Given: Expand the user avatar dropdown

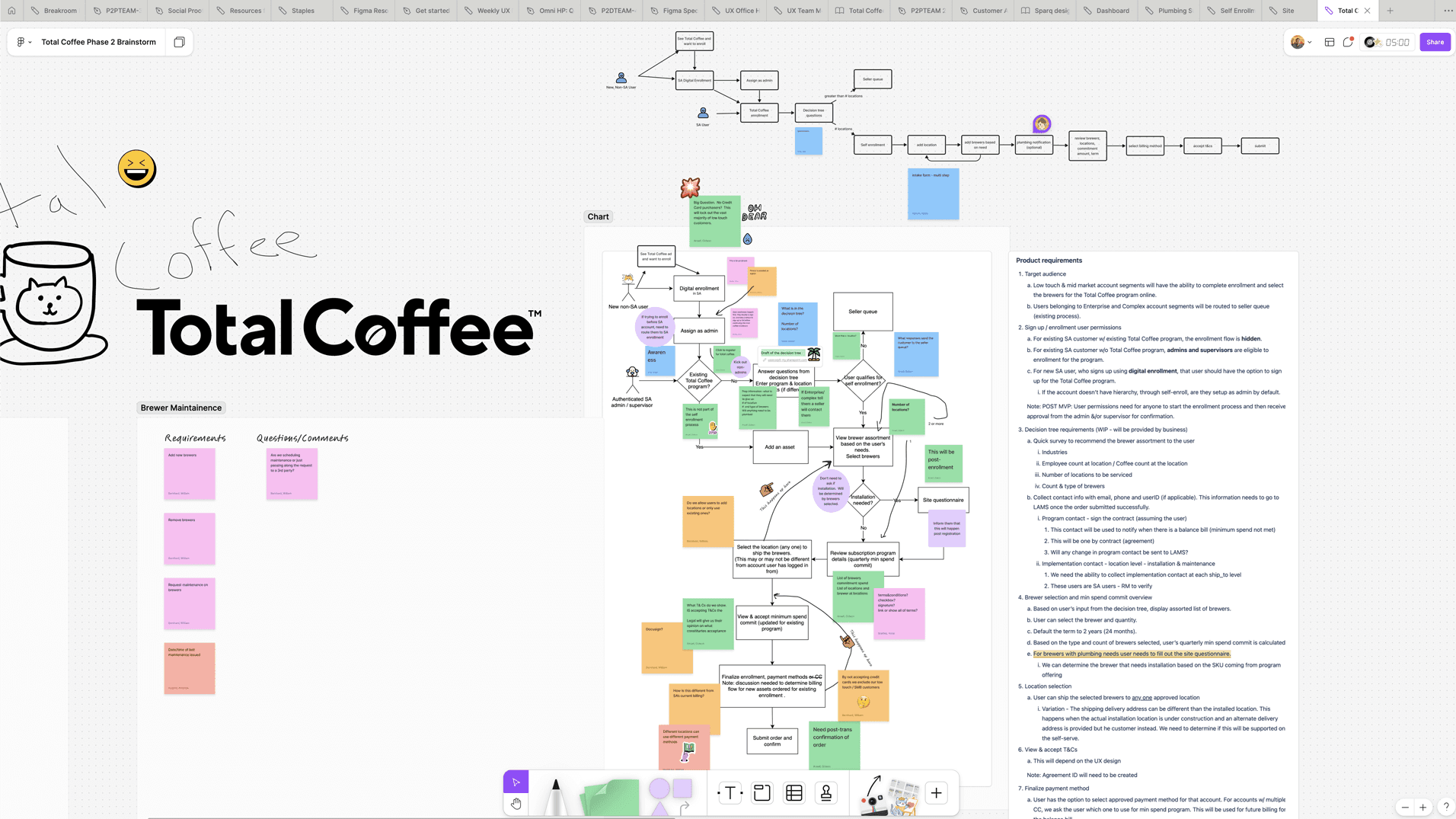Looking at the screenshot, I should [x=1301, y=42].
